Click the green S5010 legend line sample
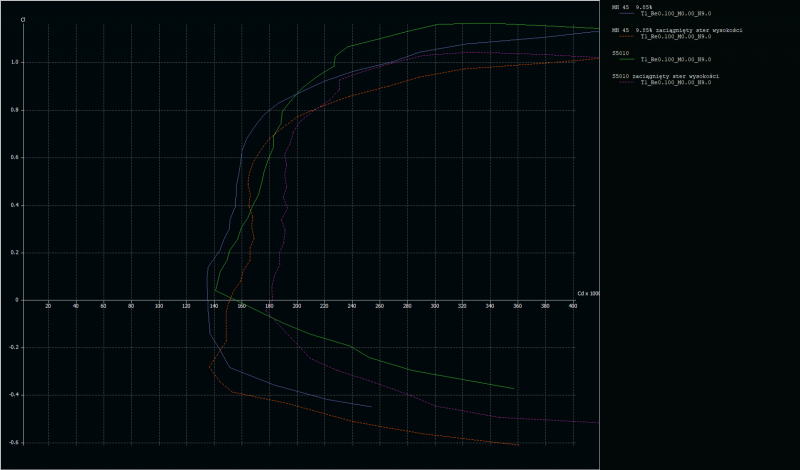 coord(627,60)
